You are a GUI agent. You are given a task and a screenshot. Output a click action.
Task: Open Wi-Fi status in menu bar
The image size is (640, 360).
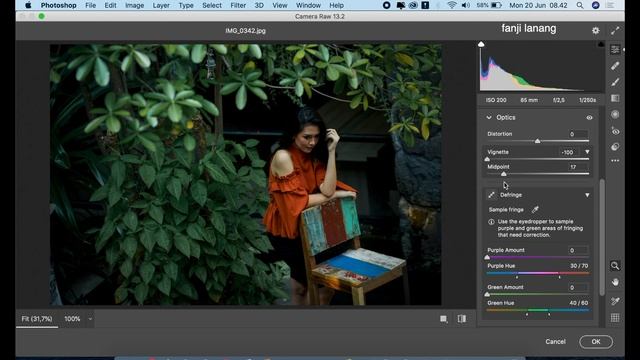451,5
